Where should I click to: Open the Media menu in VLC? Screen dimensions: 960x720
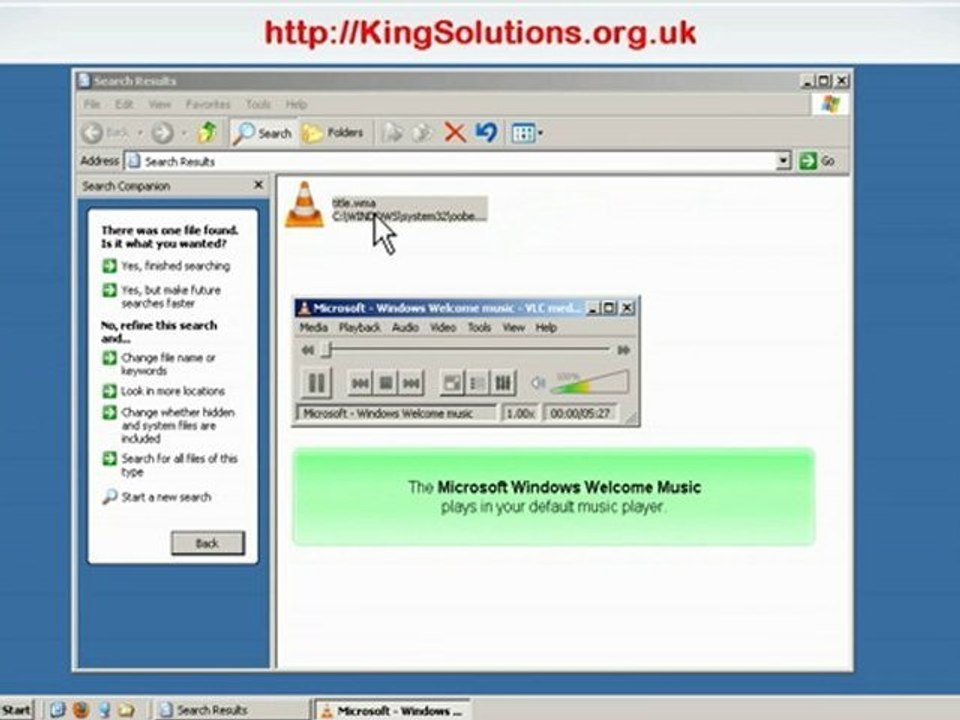pos(313,328)
